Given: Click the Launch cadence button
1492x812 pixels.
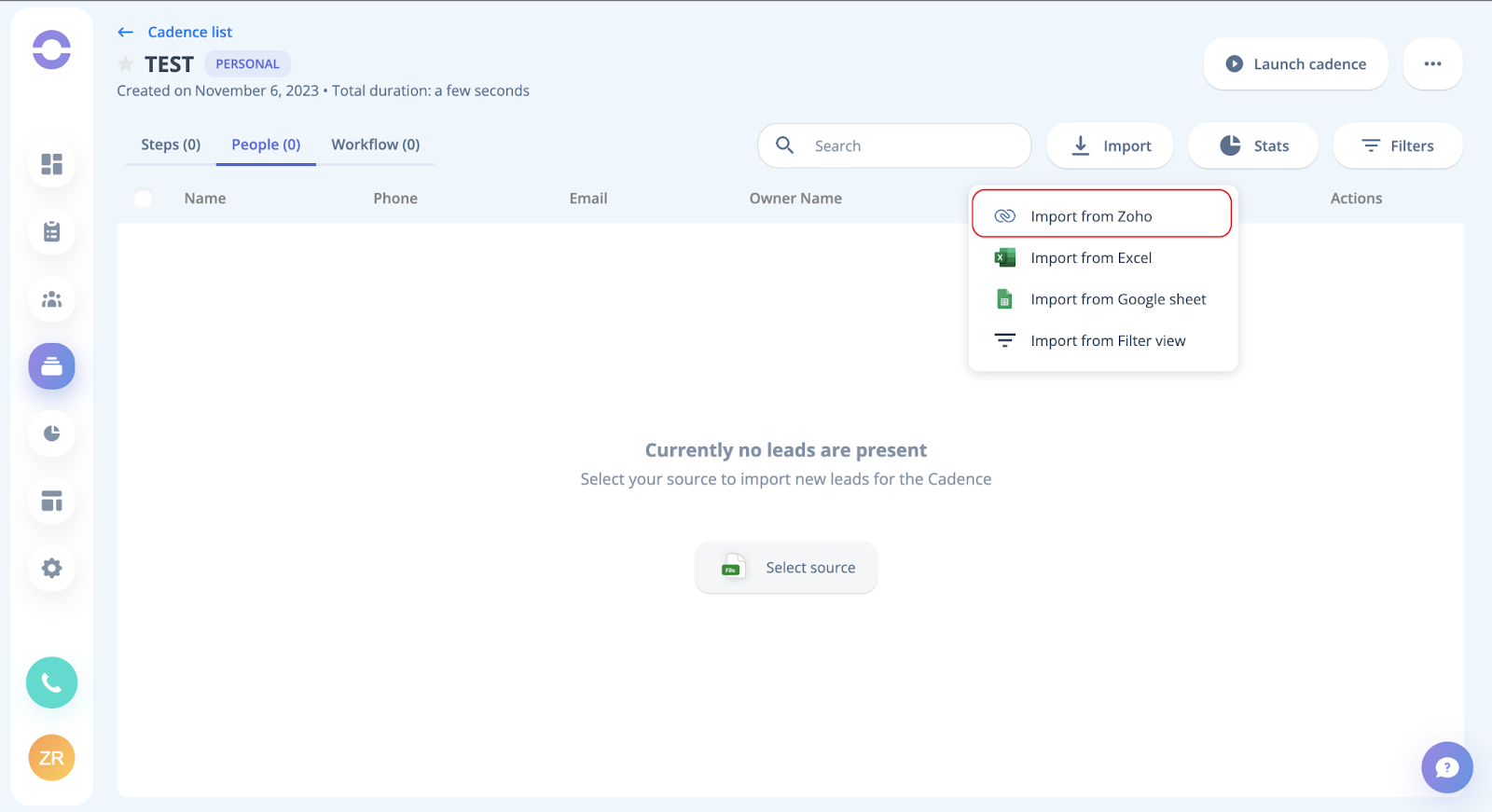Looking at the screenshot, I should click(1295, 64).
